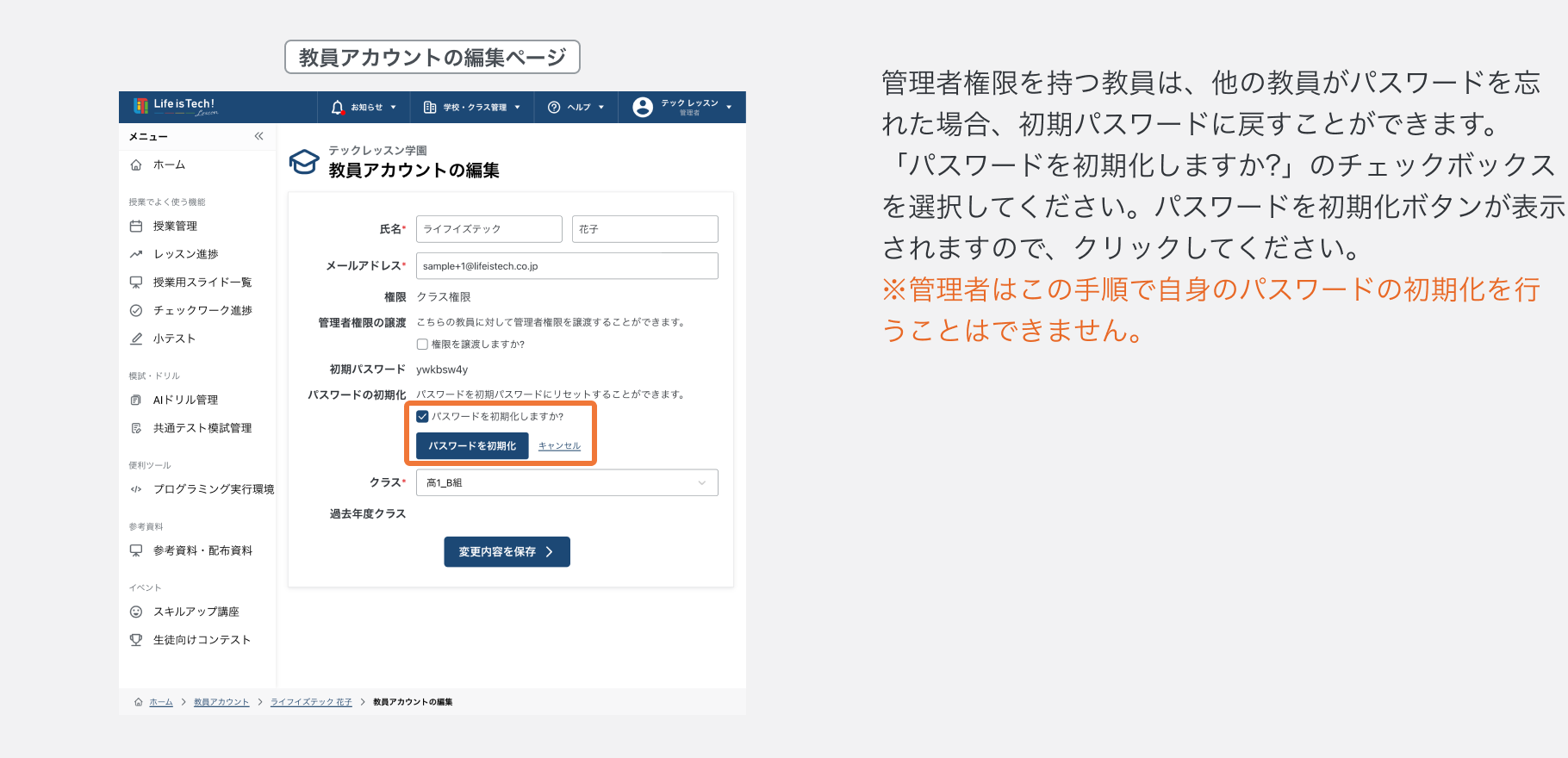Click the 共通テスト模試管理 icon

[x=136, y=428]
